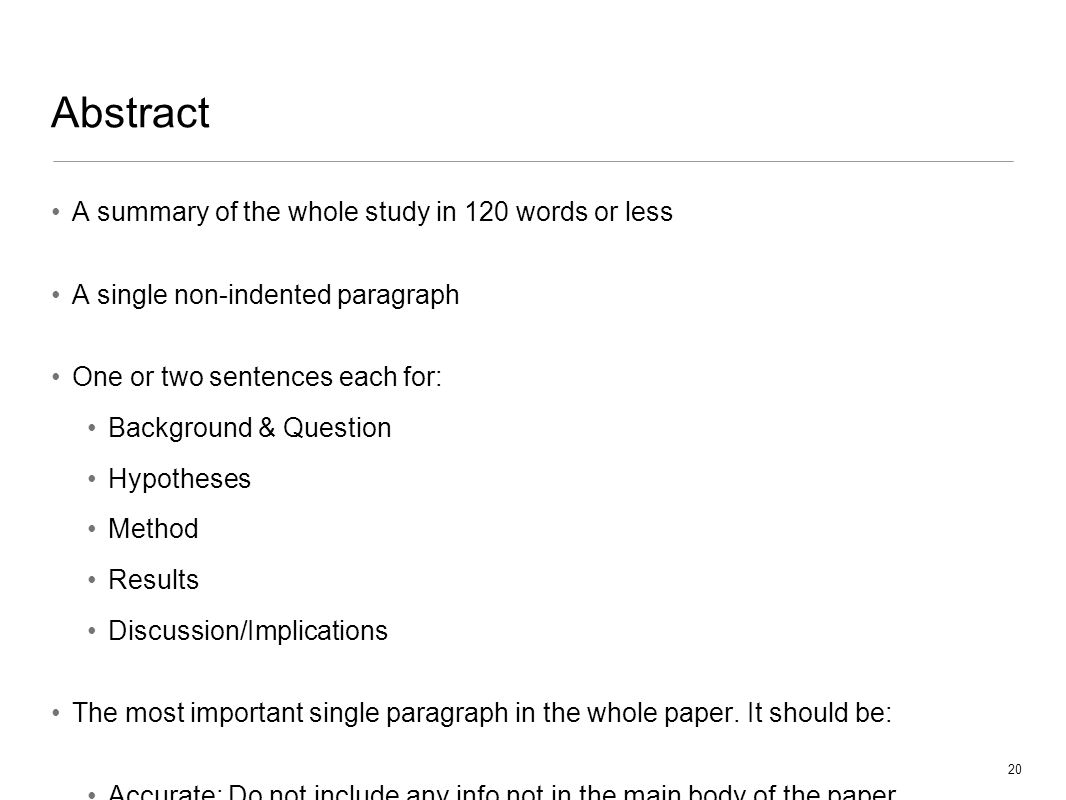The height and width of the screenshot is (800, 1066).
Task: Click the Abstract slide title
Action: click(131, 112)
